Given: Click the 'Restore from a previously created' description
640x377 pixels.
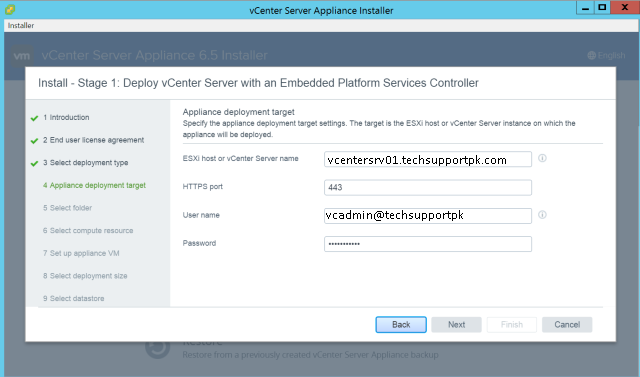Looking at the screenshot, I should [x=310, y=355].
